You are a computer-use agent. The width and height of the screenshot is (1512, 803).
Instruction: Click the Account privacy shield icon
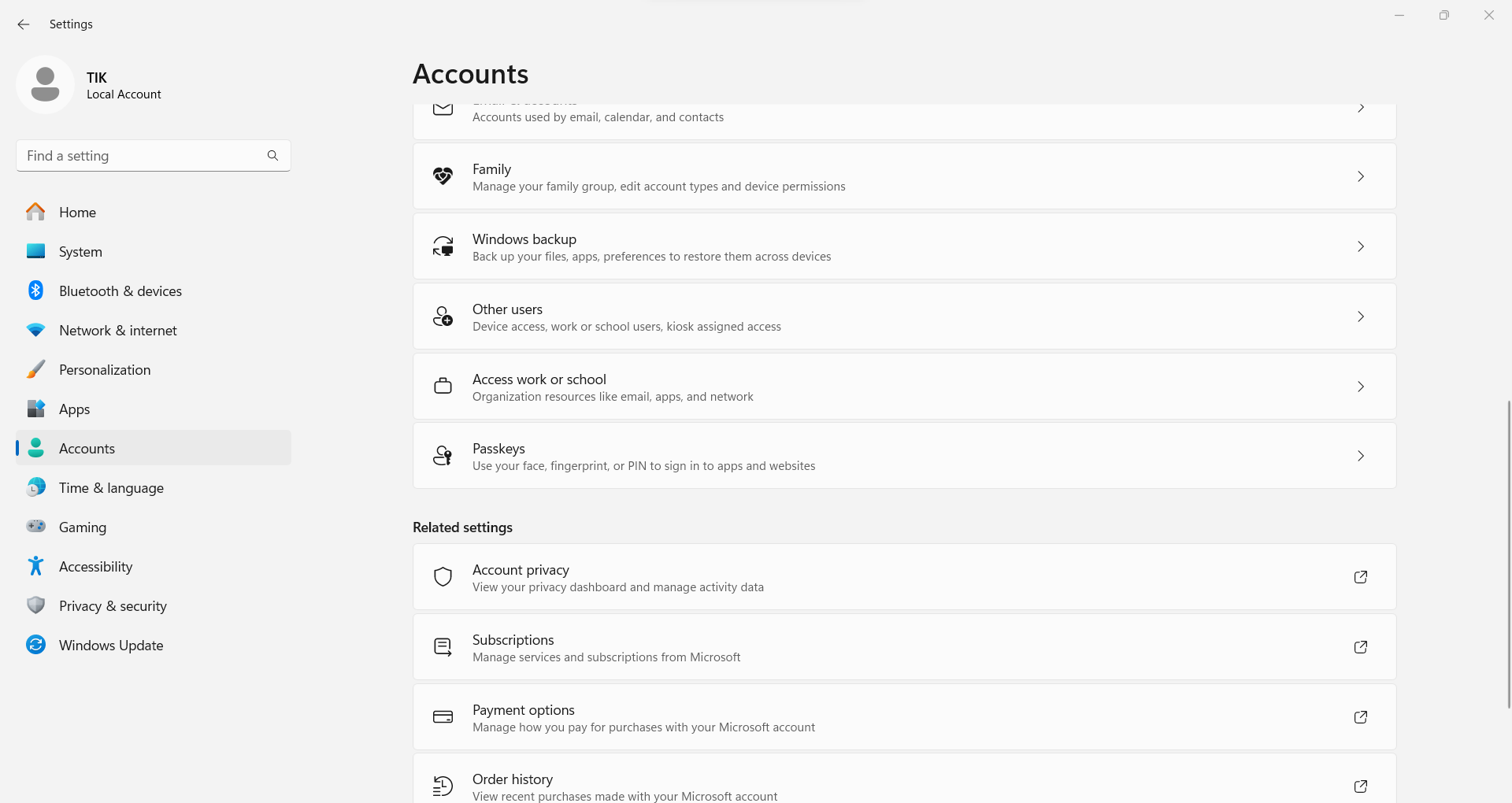click(x=443, y=577)
